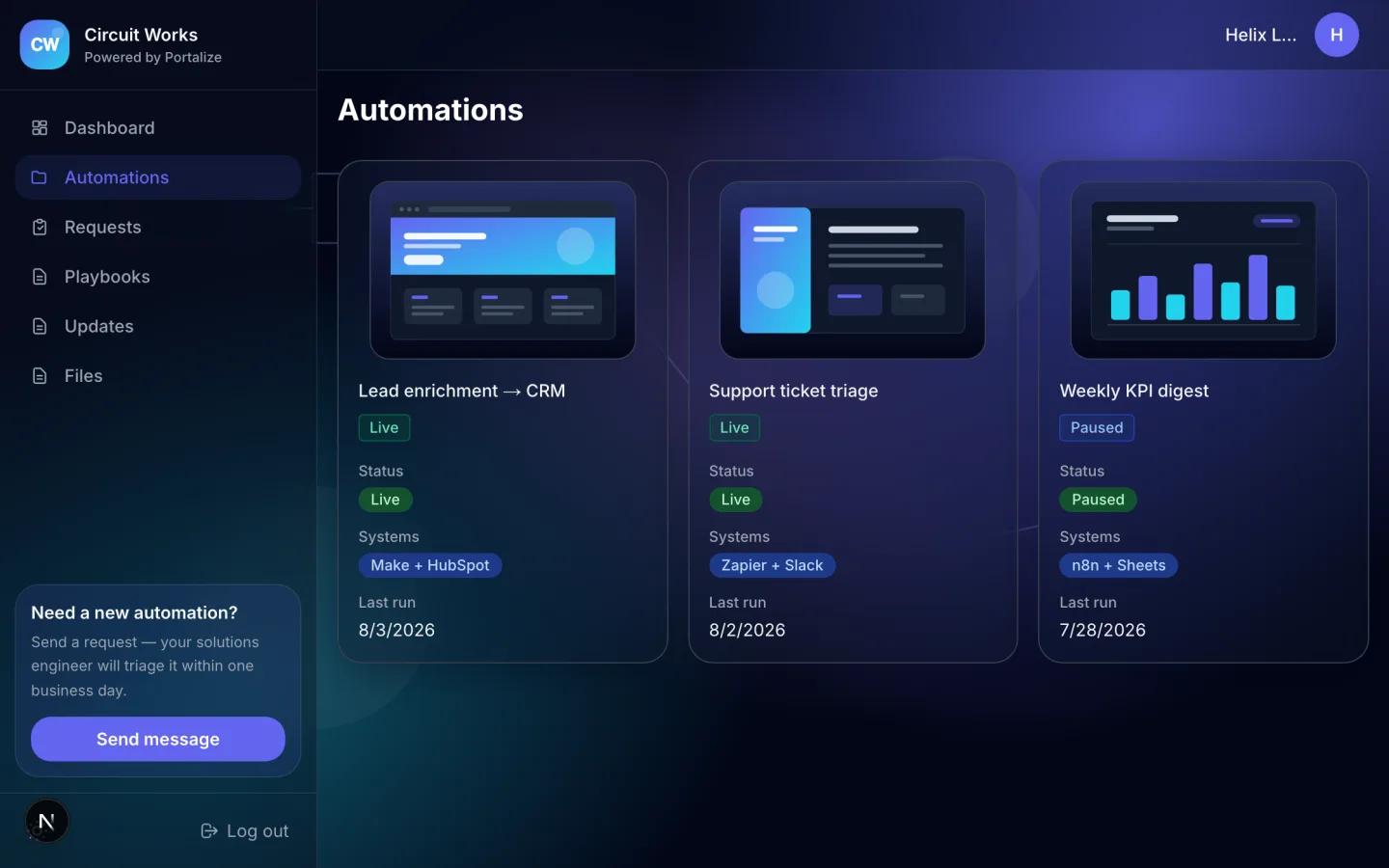Click the Send message button
Image resolution: width=1389 pixels, height=868 pixels.
click(x=158, y=739)
